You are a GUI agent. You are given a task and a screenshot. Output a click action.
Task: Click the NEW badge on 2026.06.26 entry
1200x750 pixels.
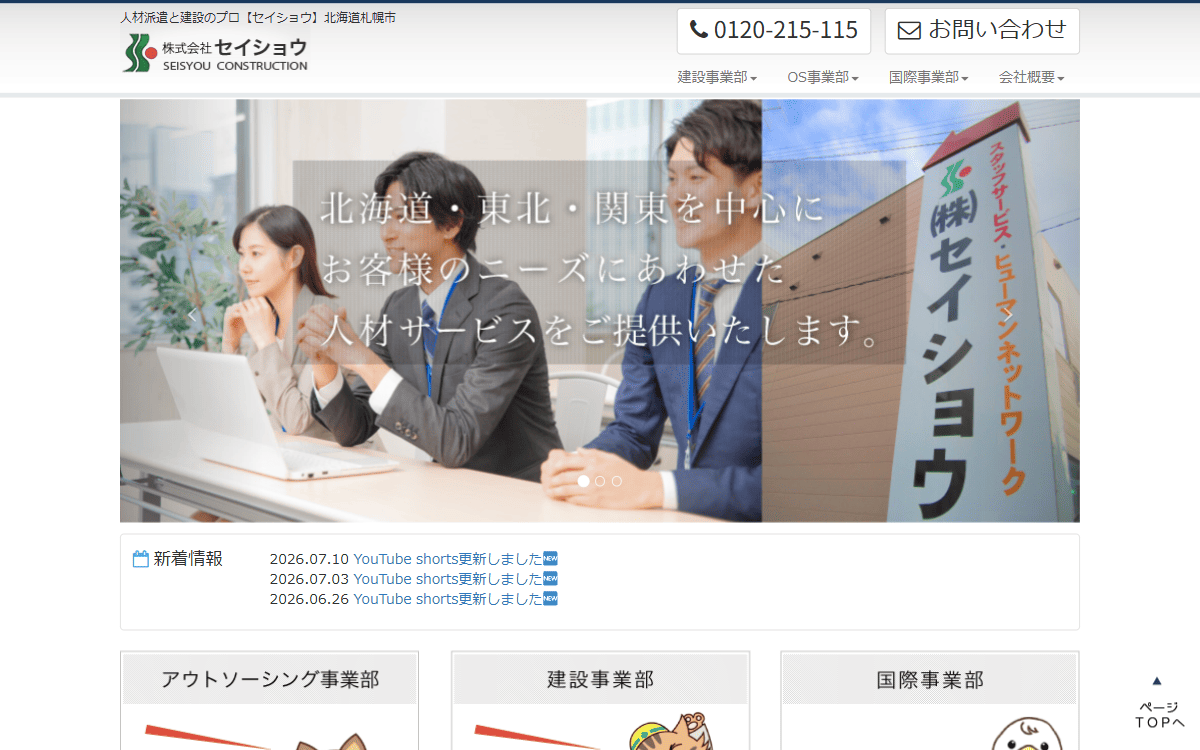[x=551, y=598]
